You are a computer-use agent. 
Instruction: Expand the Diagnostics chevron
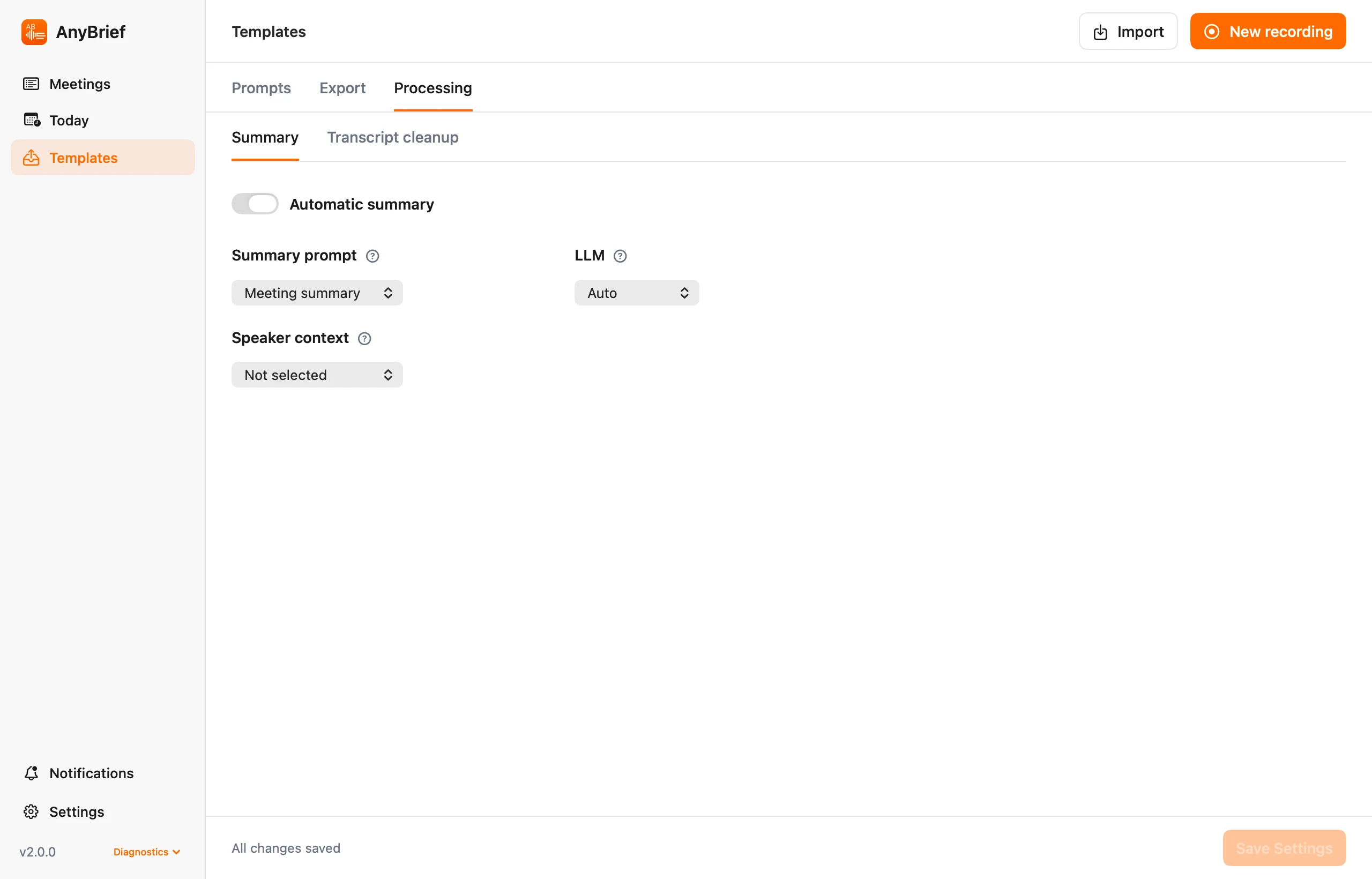[x=176, y=852]
